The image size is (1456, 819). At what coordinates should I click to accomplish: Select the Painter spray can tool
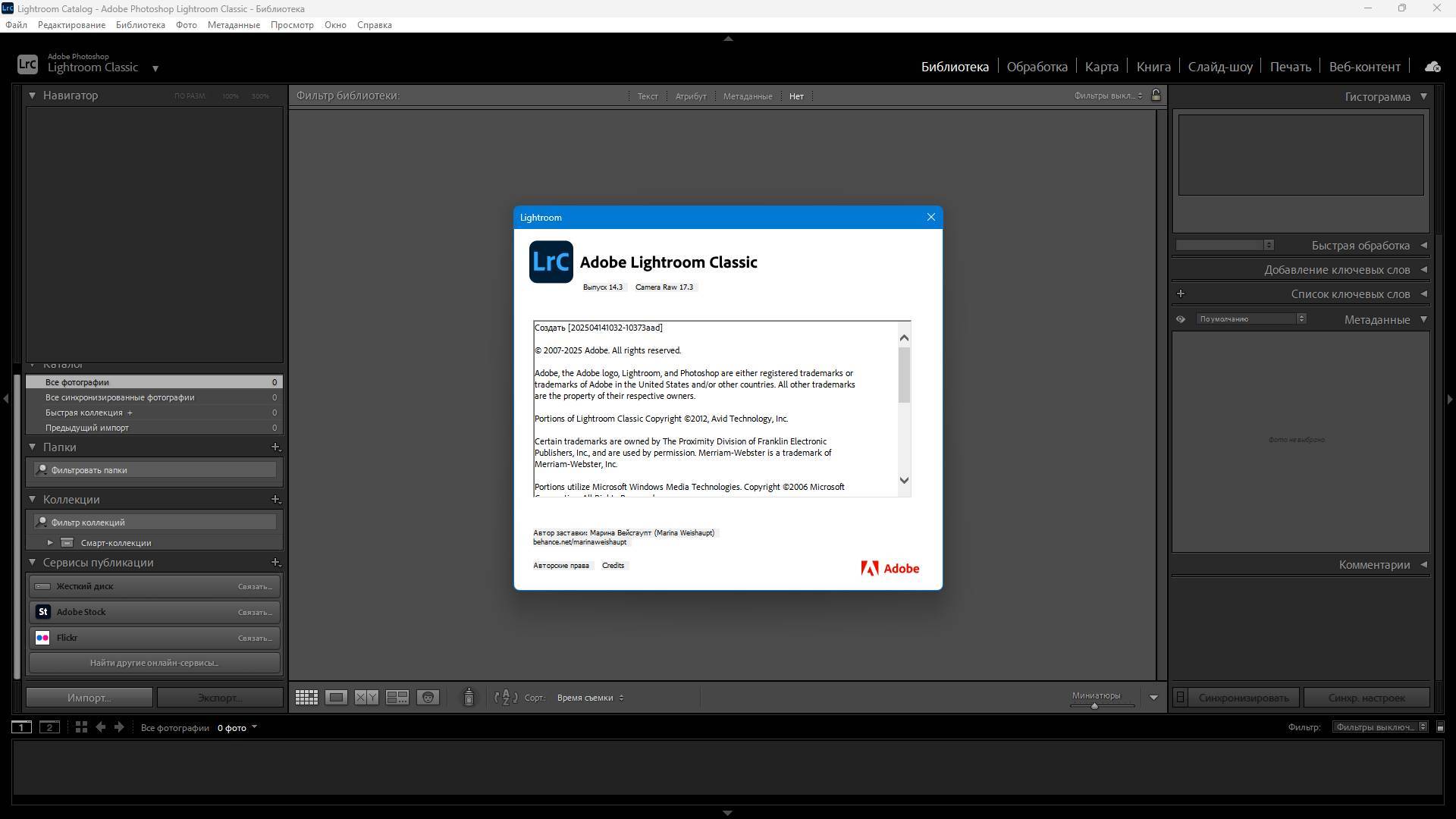(469, 697)
